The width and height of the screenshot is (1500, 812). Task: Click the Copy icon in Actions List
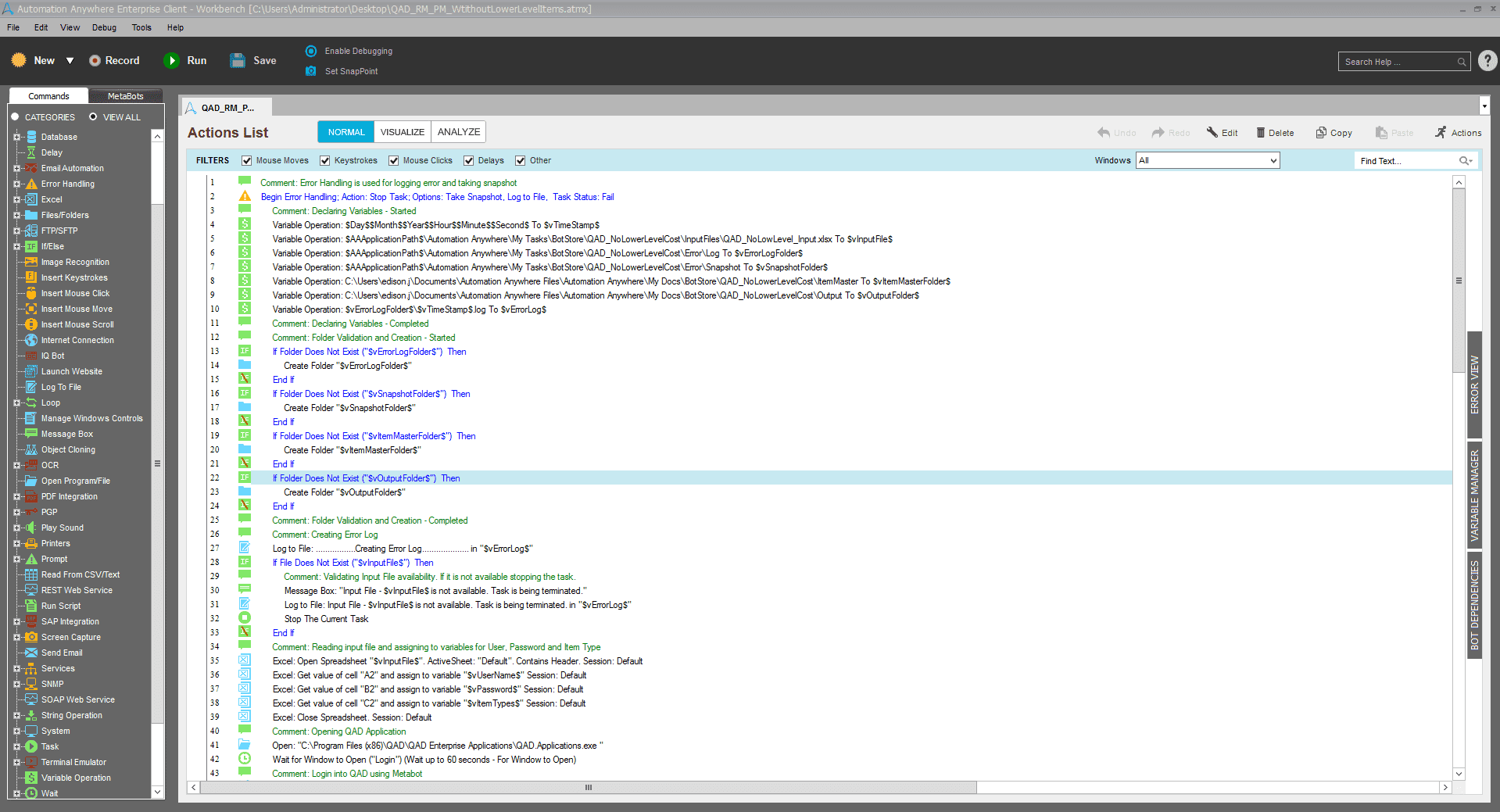(1321, 133)
